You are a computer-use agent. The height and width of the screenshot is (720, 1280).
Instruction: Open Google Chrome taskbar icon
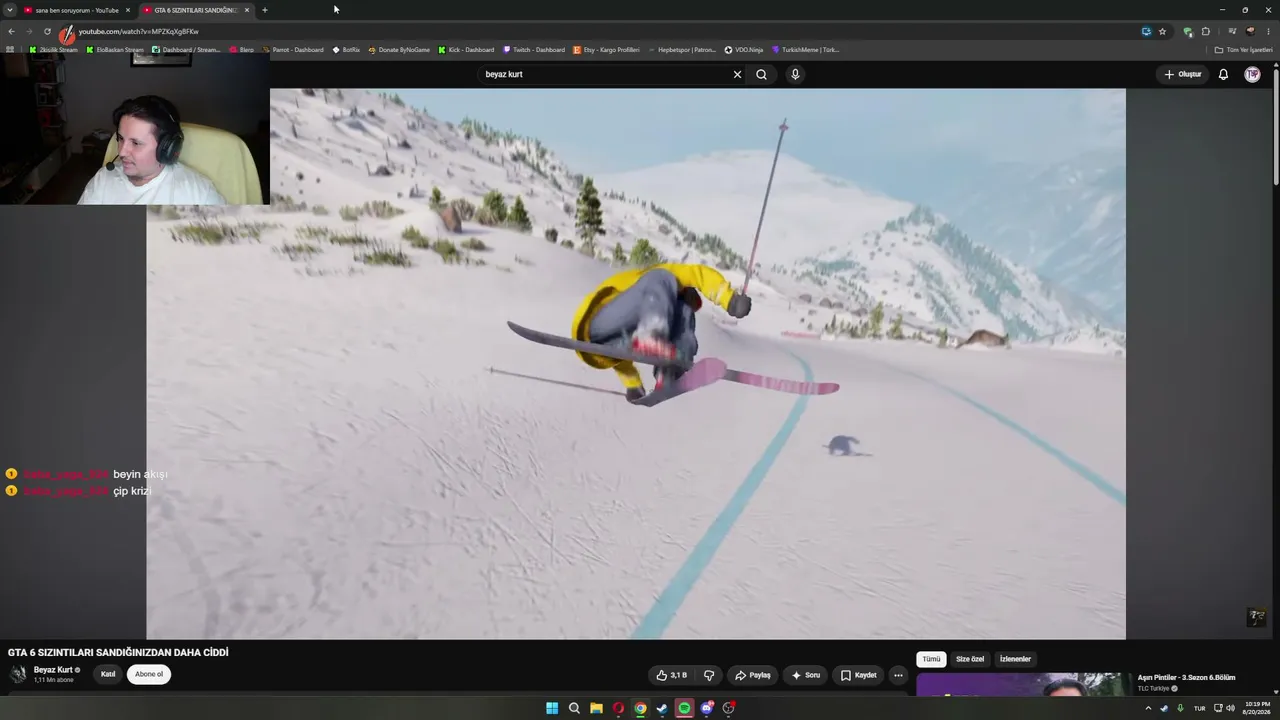[x=640, y=708]
